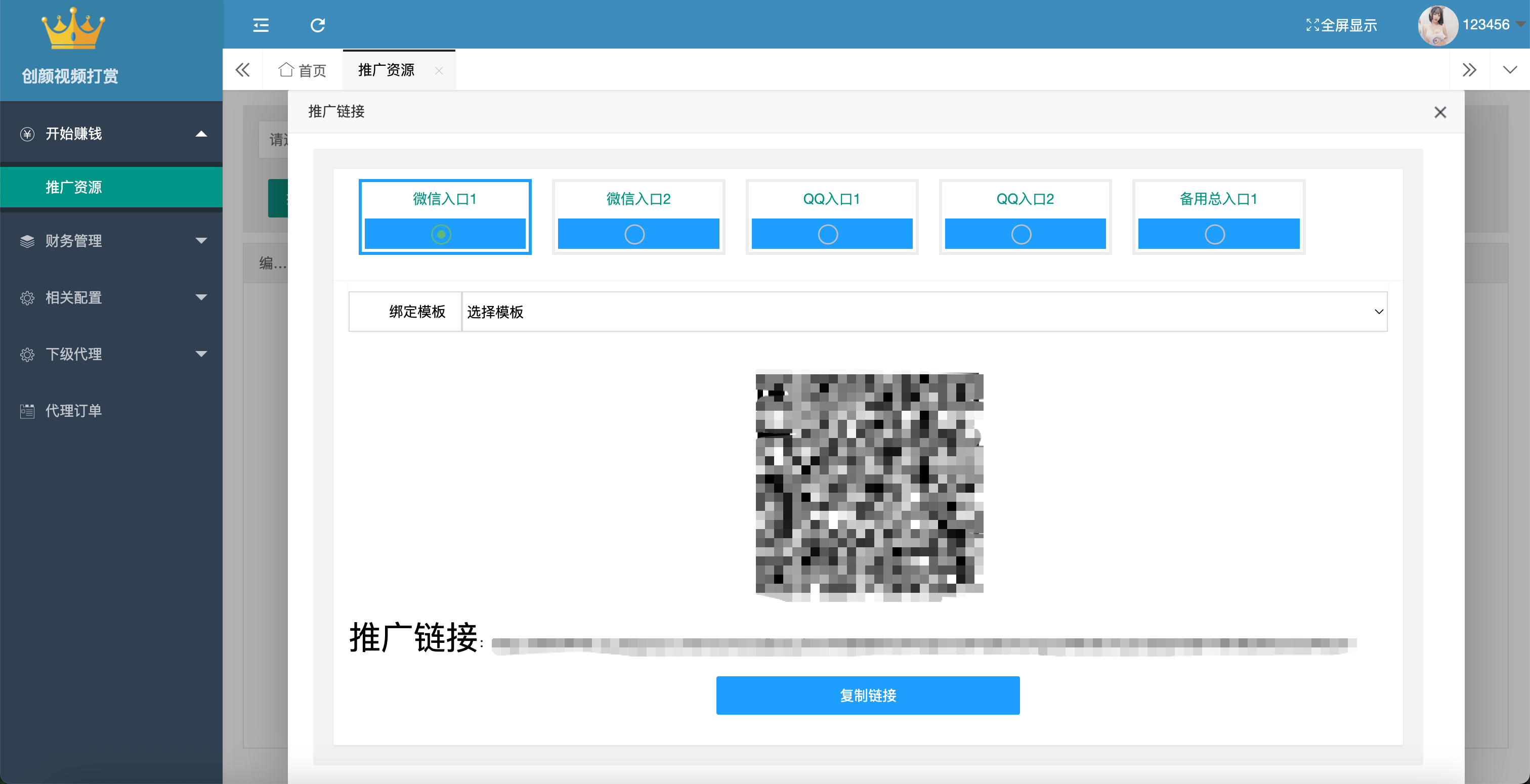Click the refresh icon in header
The height and width of the screenshot is (784, 1530).
318,25
